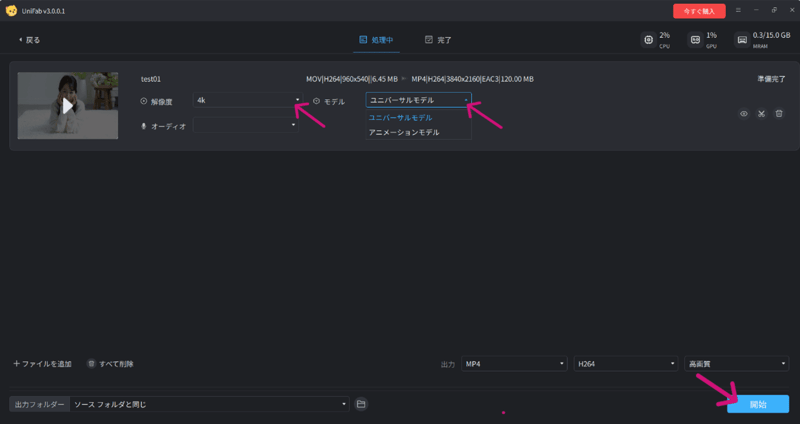The height and width of the screenshot is (424, 800).
Task: Select アニメーションモデル from the model list
Action: [404, 132]
